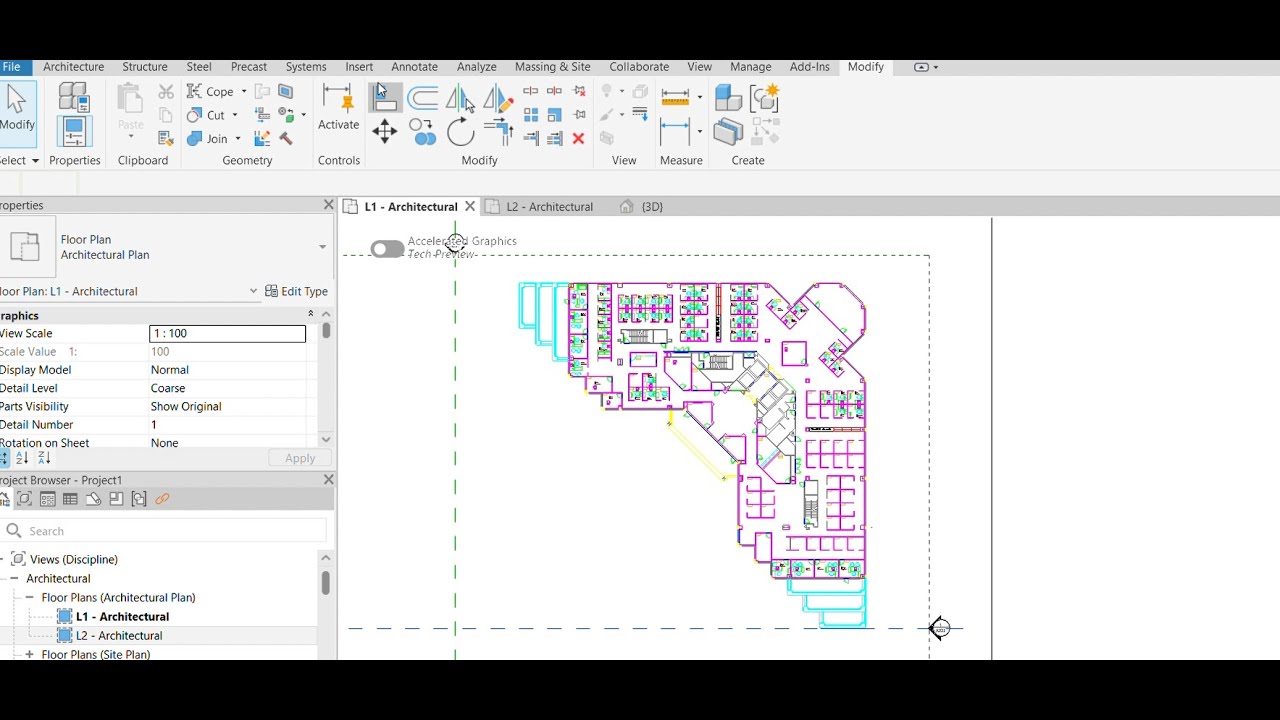This screenshot has width=1280, height=720.
Task: Select the Scale tool
Action: (554, 115)
